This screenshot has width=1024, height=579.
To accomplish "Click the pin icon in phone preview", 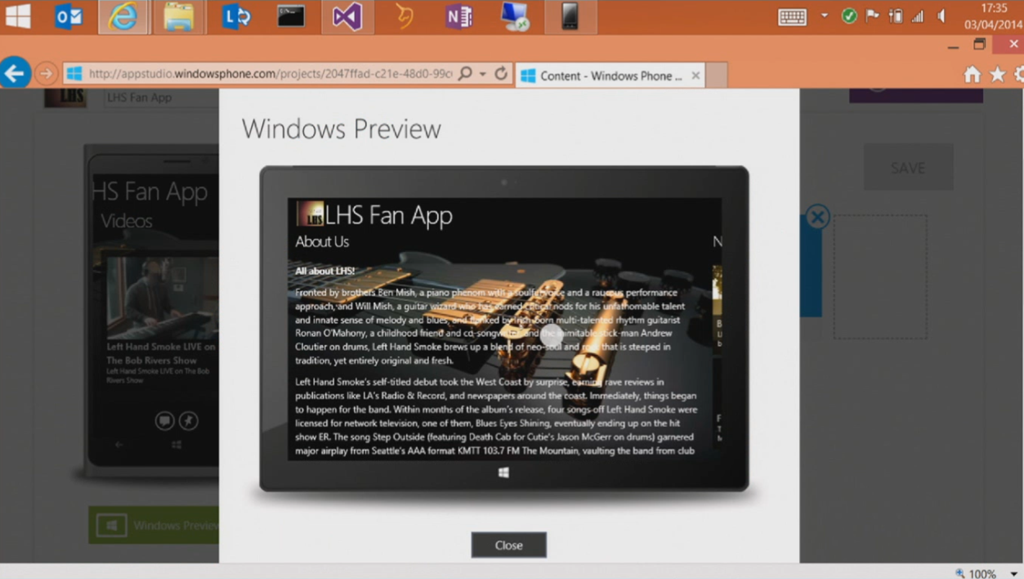I will (x=189, y=421).
